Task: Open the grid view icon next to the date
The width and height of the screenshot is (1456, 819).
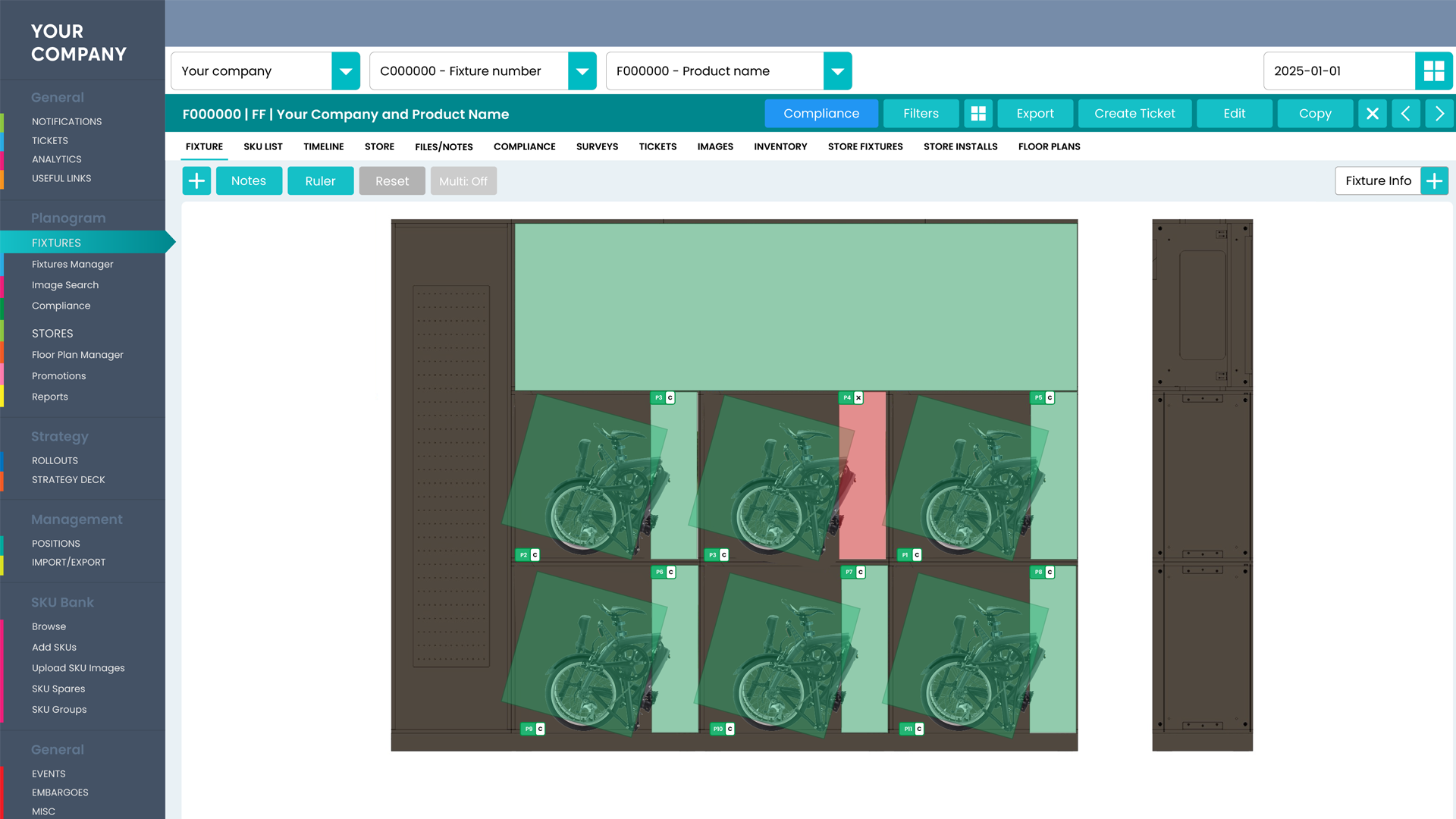Action: pyautogui.click(x=1433, y=71)
